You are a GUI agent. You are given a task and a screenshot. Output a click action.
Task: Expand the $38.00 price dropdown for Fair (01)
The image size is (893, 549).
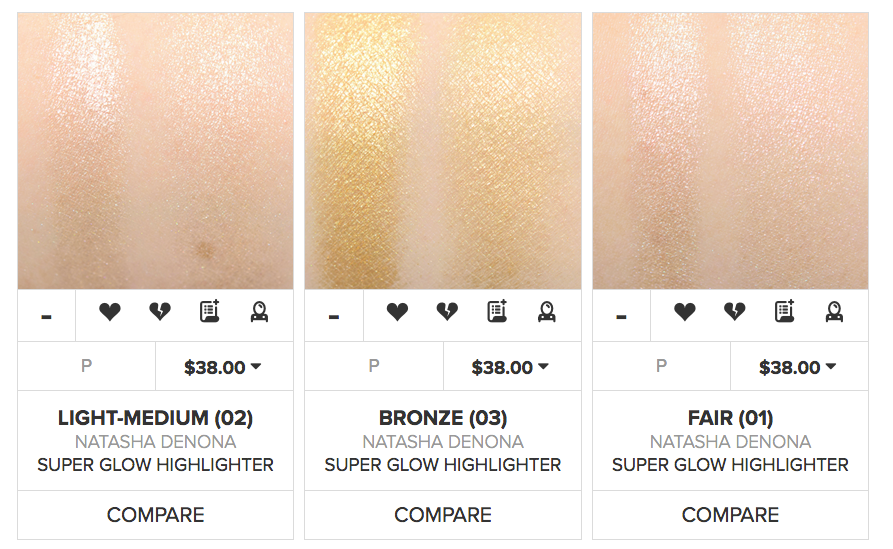[x=799, y=367]
